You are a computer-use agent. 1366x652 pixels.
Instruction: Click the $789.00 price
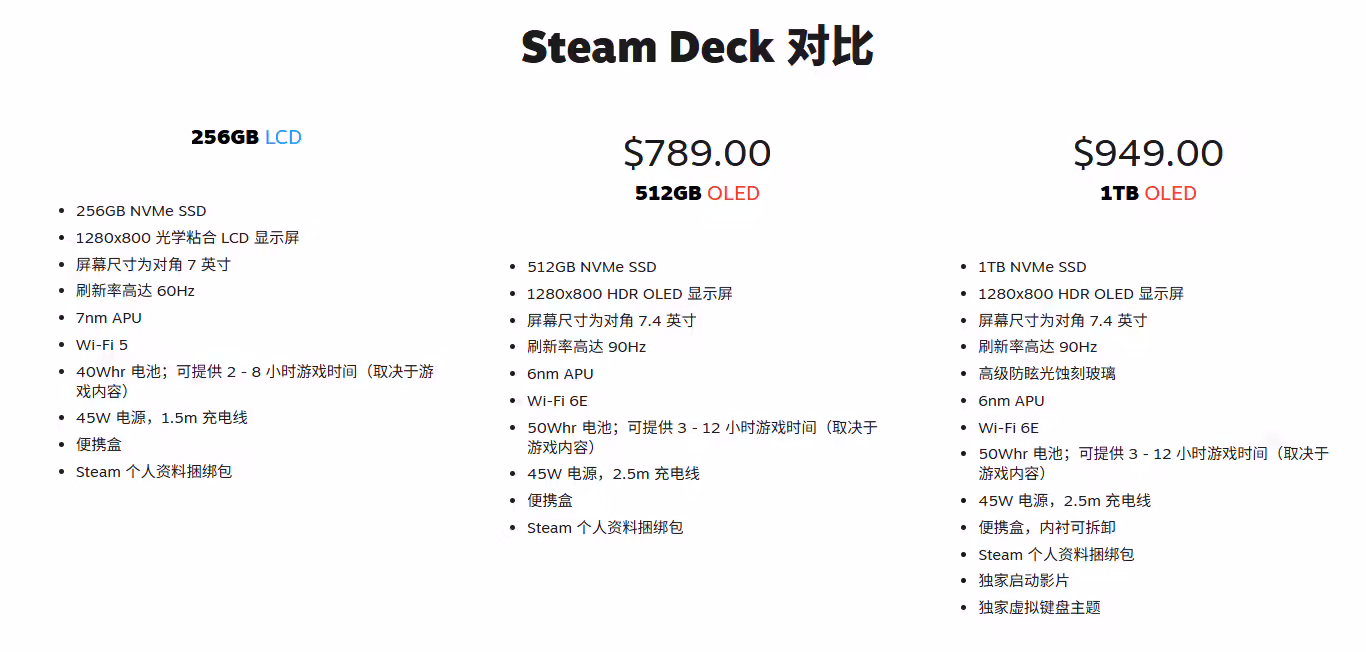[697, 153]
